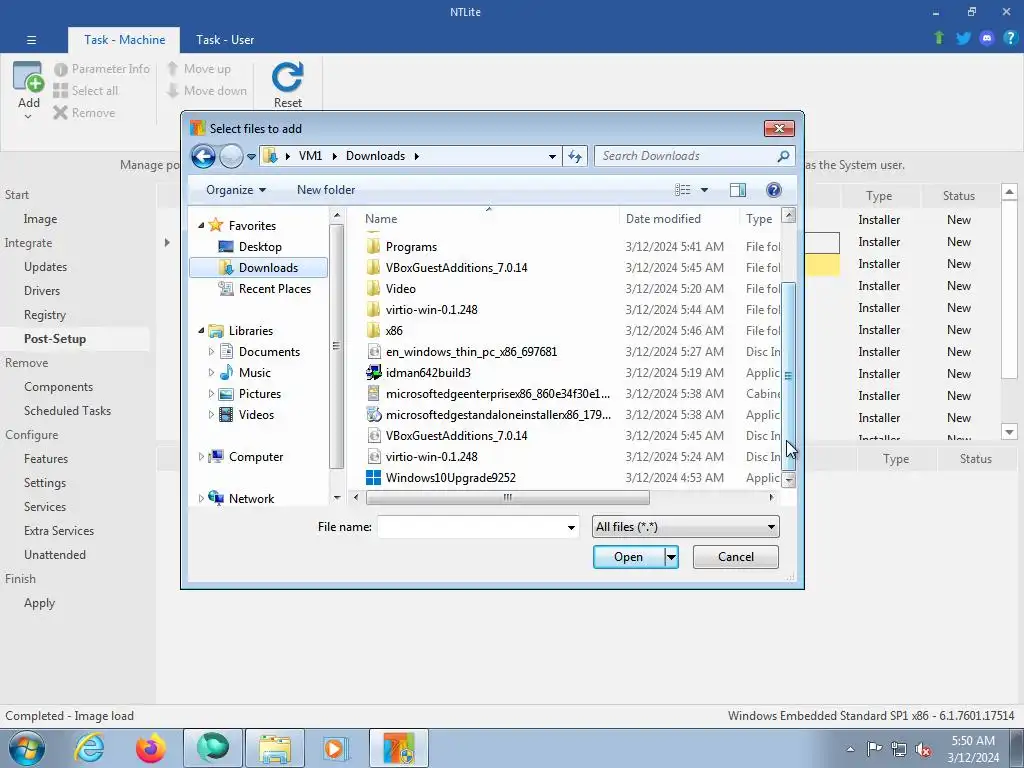The image size is (1024, 768).
Task: Open Firefox from taskbar
Action: click(150, 748)
